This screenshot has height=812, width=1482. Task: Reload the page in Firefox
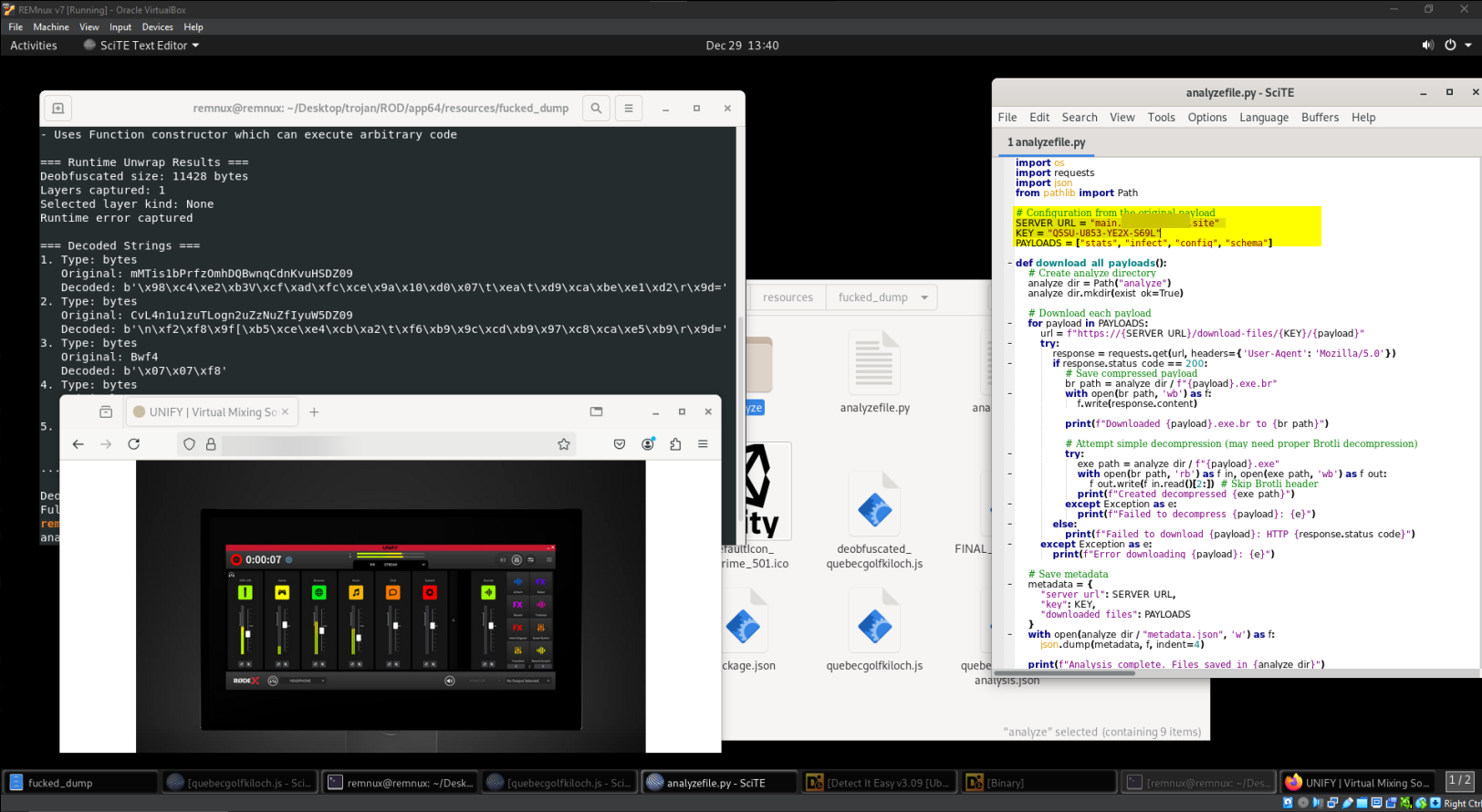coord(134,444)
